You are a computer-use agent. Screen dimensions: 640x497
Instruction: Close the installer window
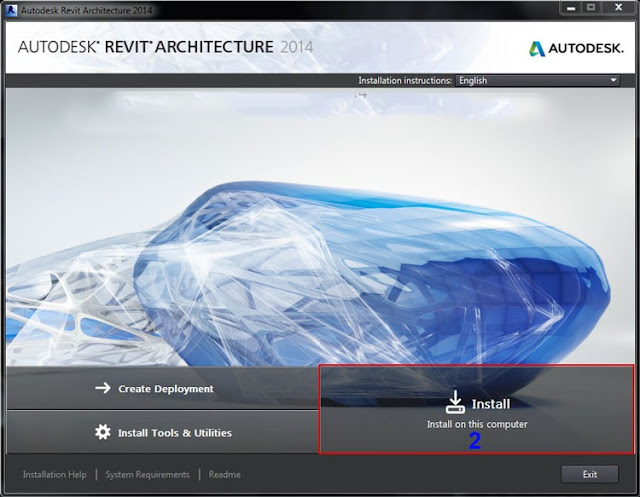click(x=619, y=7)
